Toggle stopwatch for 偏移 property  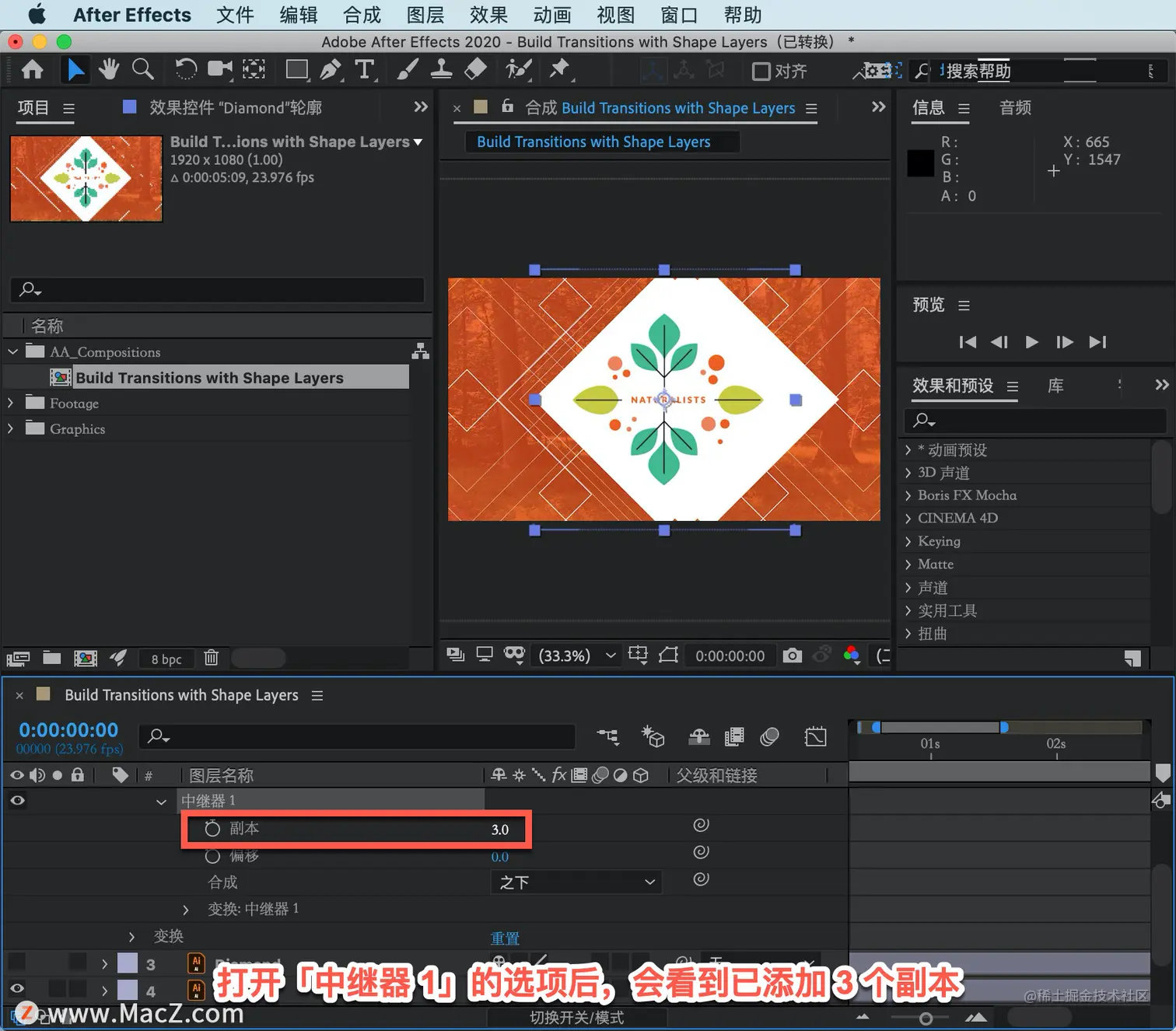(212, 856)
